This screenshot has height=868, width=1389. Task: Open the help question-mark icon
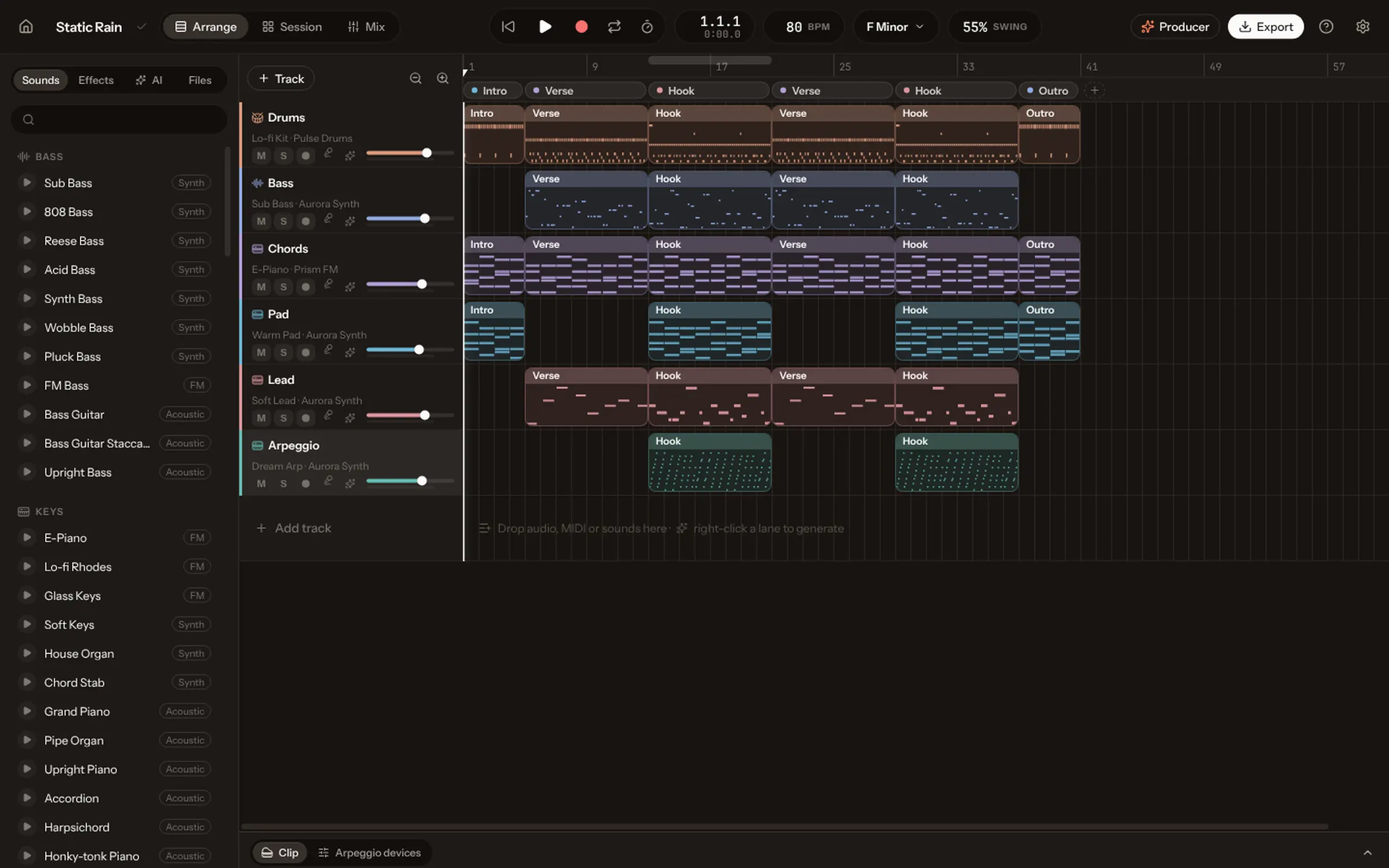(1326, 27)
